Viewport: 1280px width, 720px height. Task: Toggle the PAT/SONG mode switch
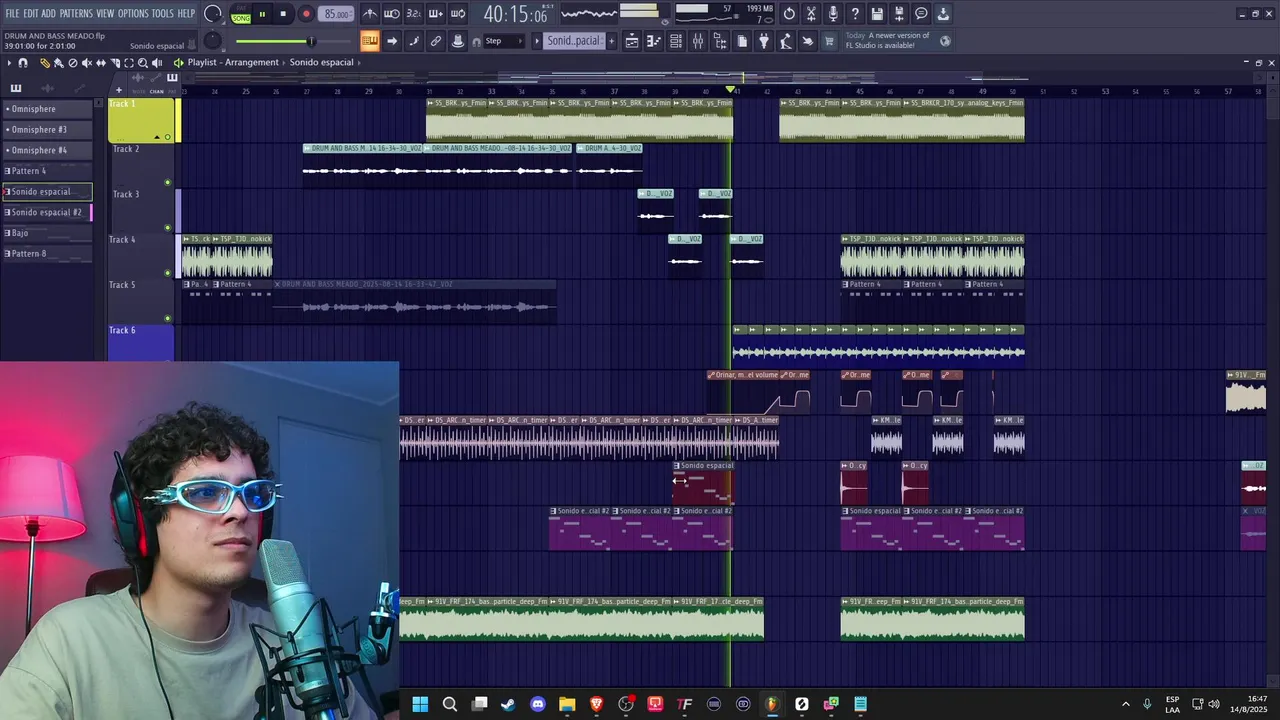[x=241, y=14]
